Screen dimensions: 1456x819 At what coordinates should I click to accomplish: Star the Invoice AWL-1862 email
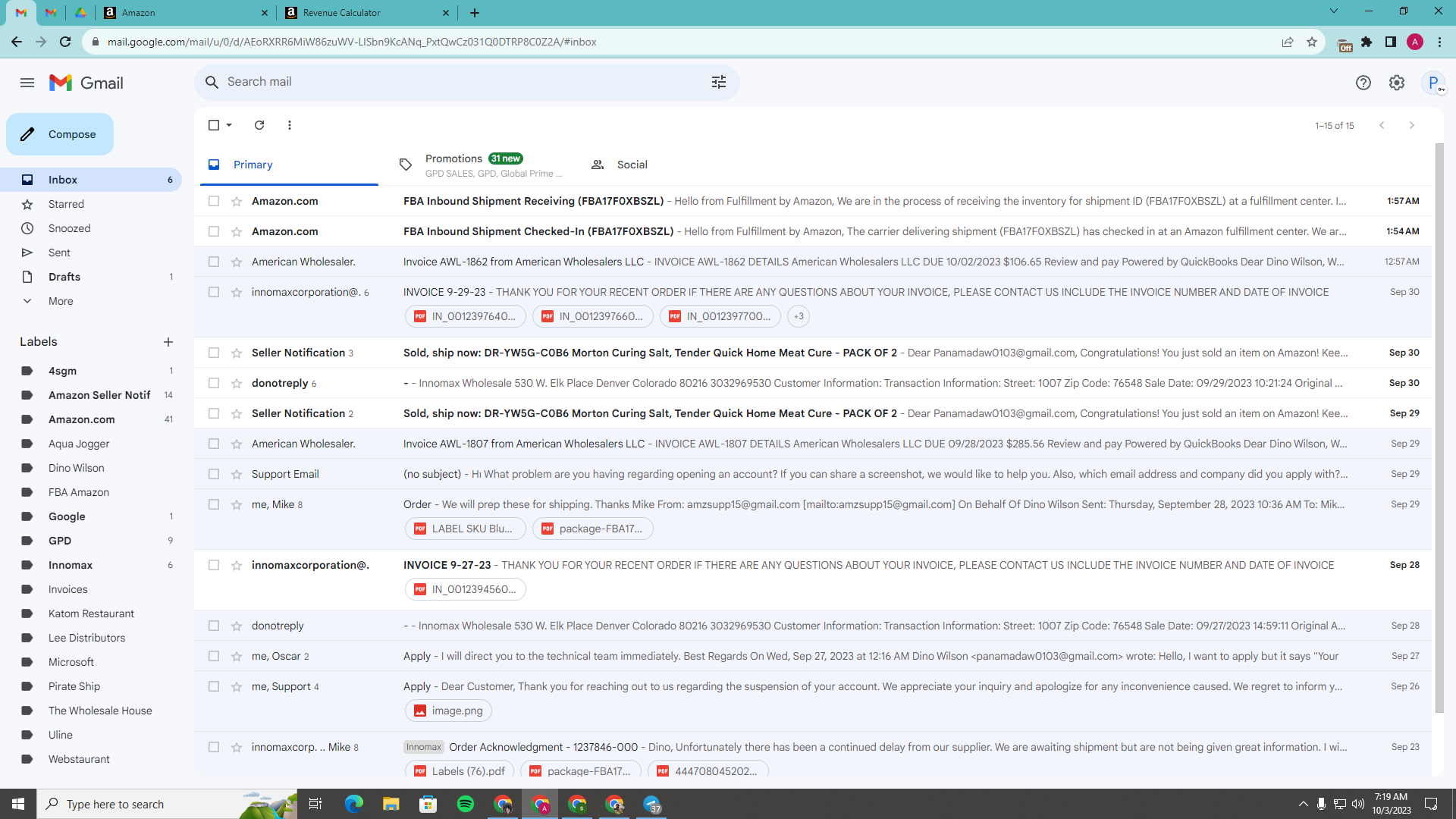click(237, 262)
